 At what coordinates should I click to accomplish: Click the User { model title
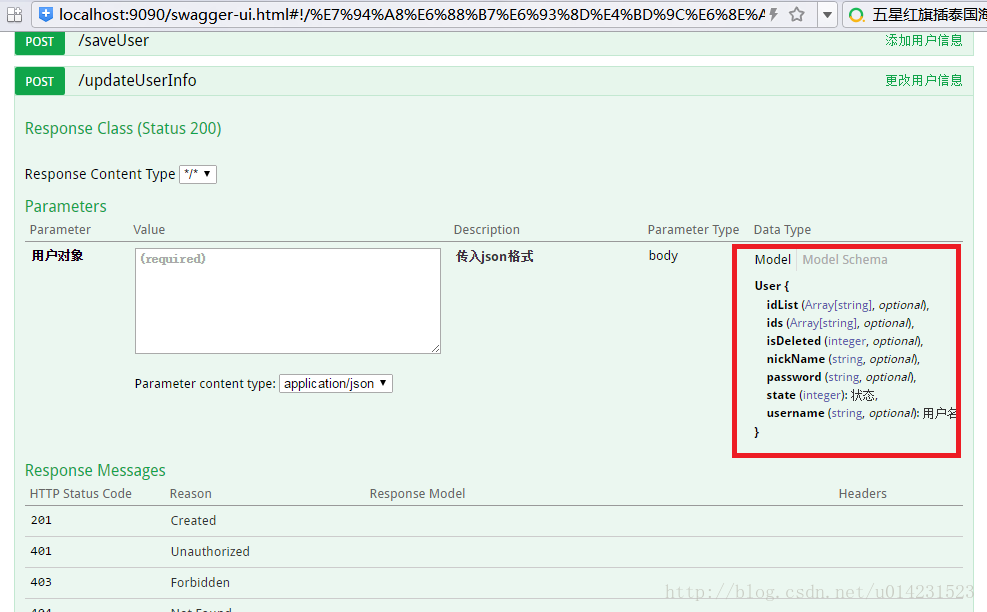coord(772,286)
